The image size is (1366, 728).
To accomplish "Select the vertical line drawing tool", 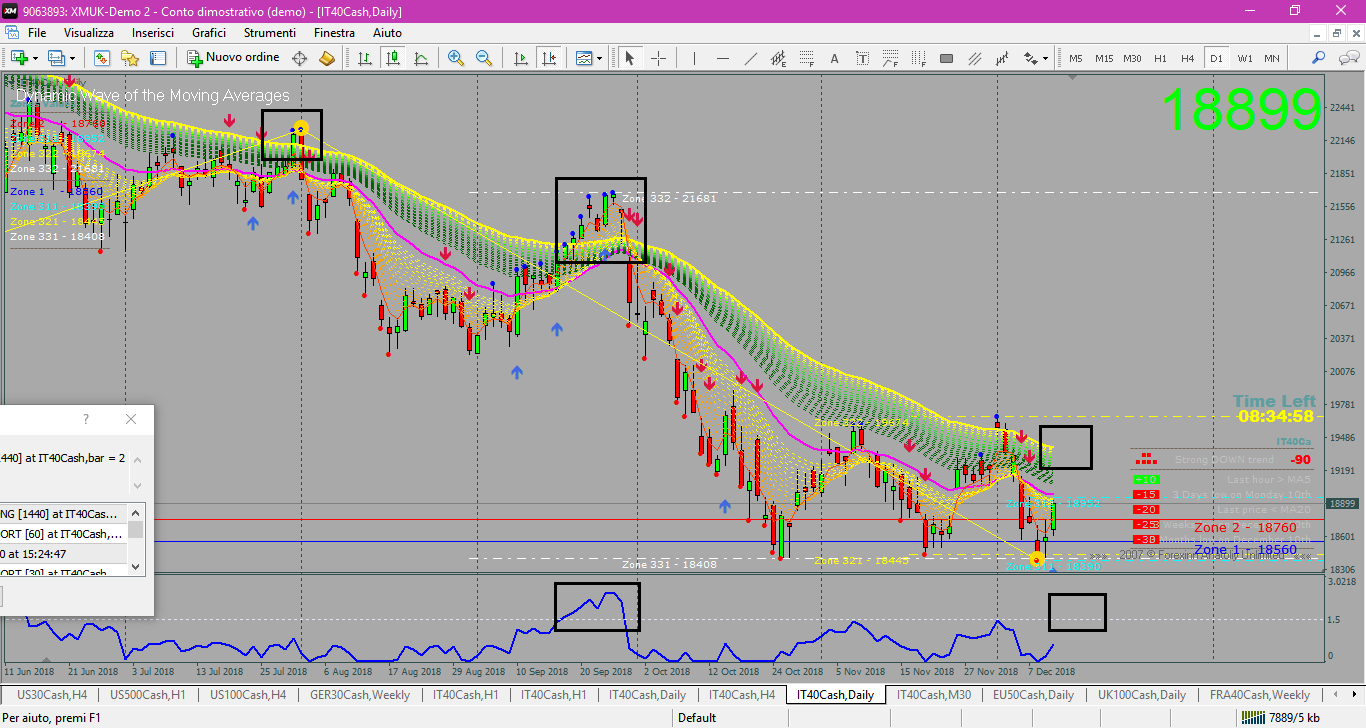I will 694,58.
